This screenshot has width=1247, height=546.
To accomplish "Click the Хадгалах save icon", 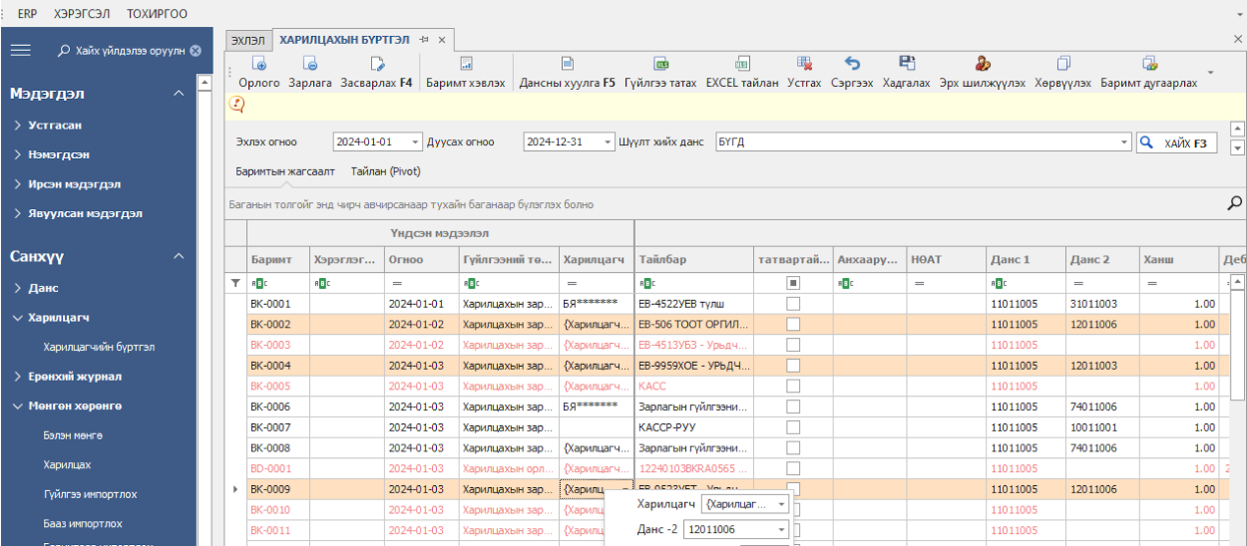I will pos(907,64).
